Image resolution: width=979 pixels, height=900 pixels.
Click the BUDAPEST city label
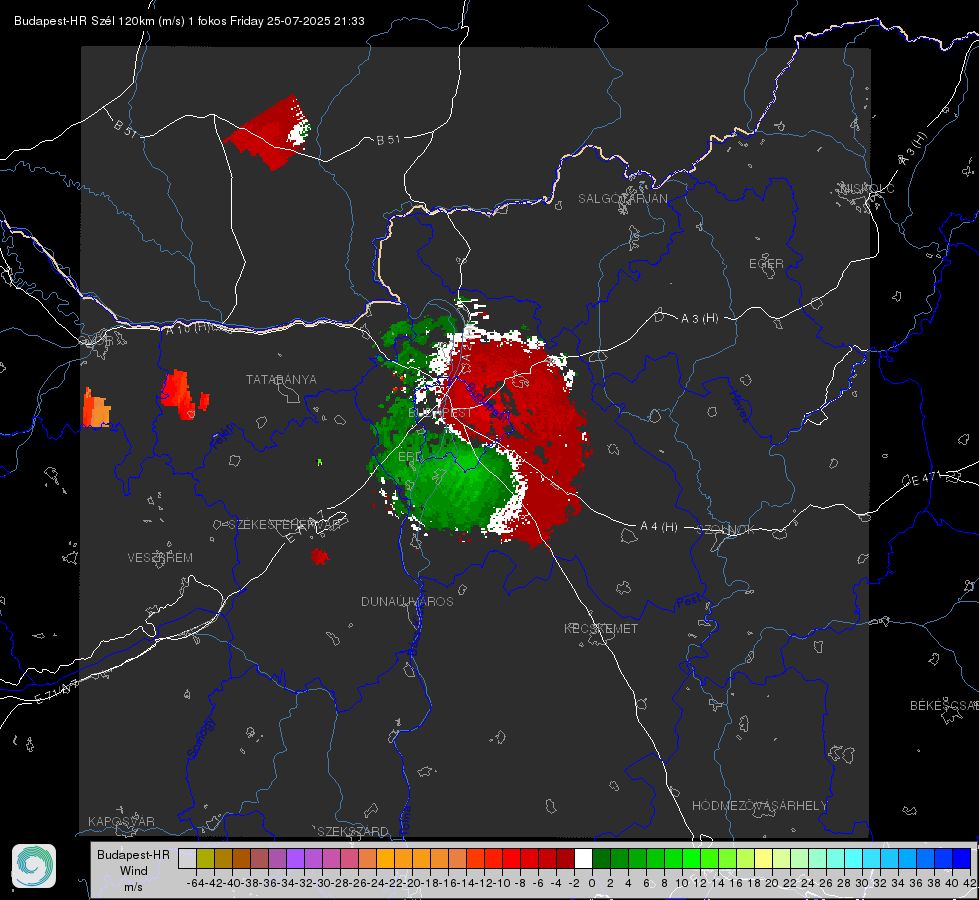(440, 413)
